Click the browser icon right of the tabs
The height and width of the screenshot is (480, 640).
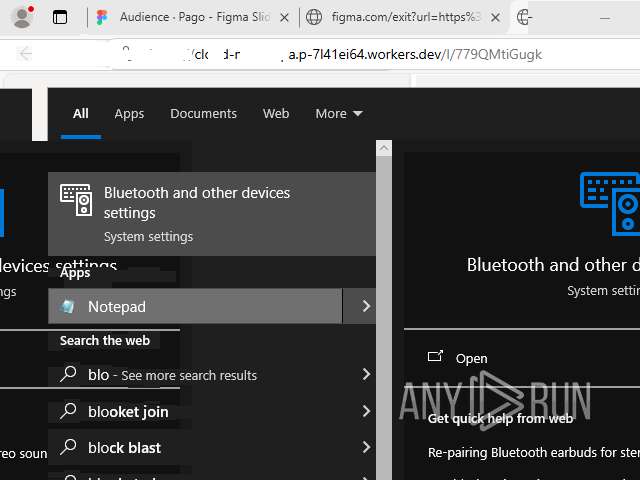click(x=524, y=17)
